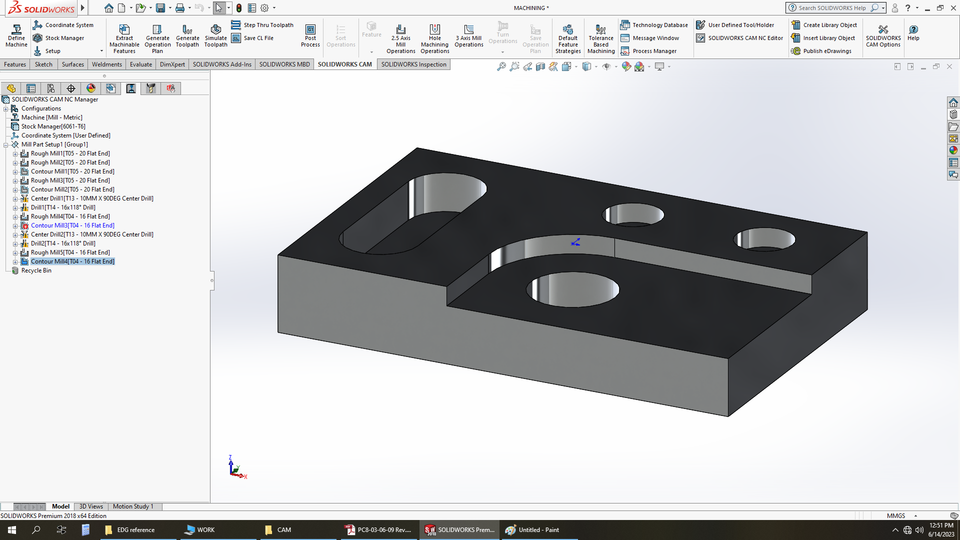Expand the Rough Mill1 operation node

[x=15, y=154]
